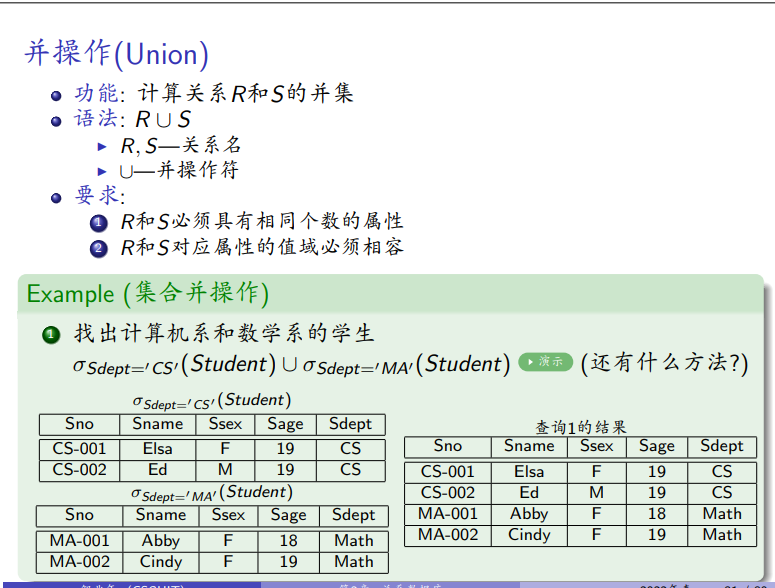The width and height of the screenshot is (775, 588).
Task: Click the triangle marker before R, S—关系名
Action: [x=102, y=147]
